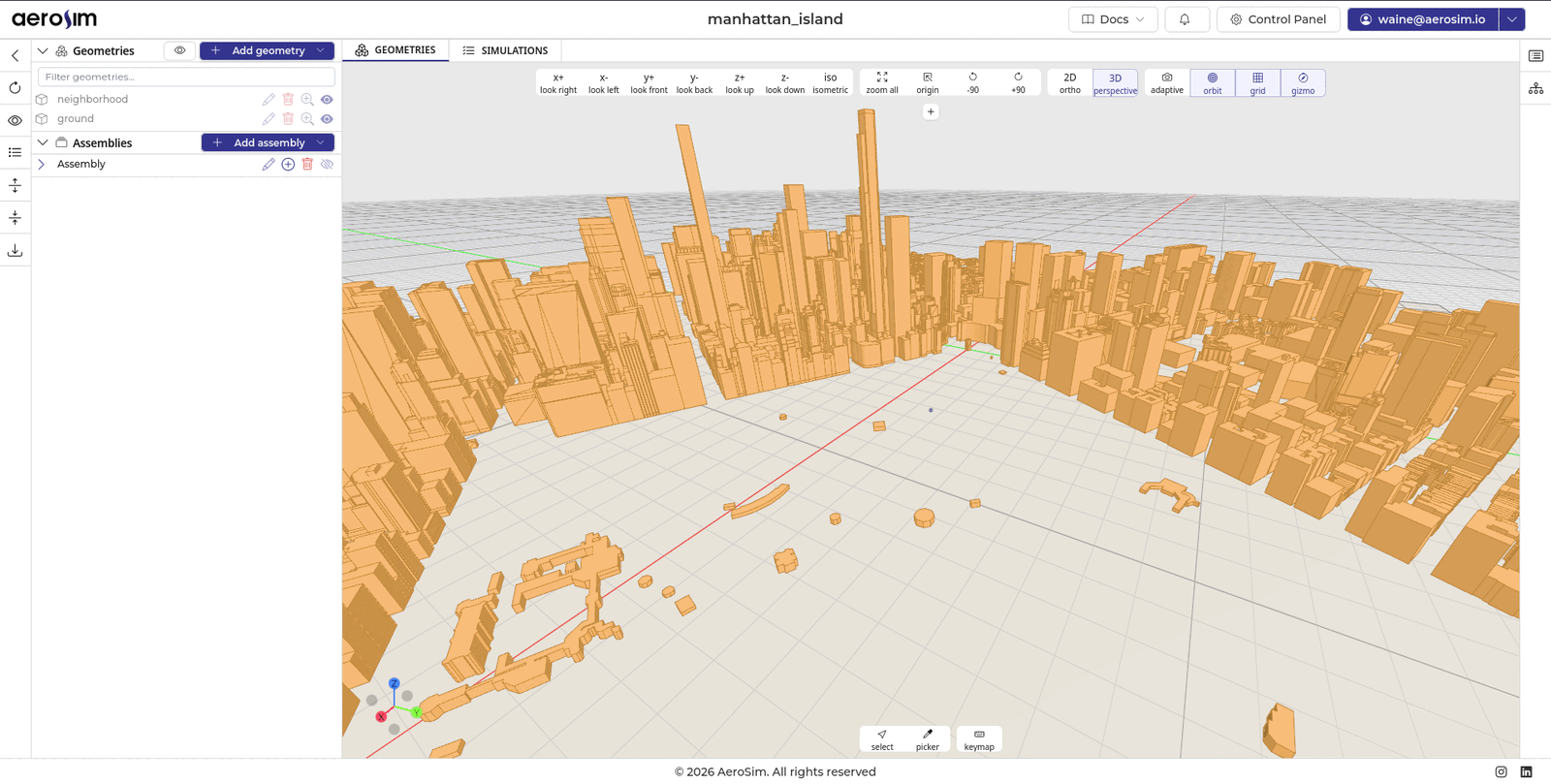1551x784 pixels.
Task: Set the isometric view
Action: [830, 83]
